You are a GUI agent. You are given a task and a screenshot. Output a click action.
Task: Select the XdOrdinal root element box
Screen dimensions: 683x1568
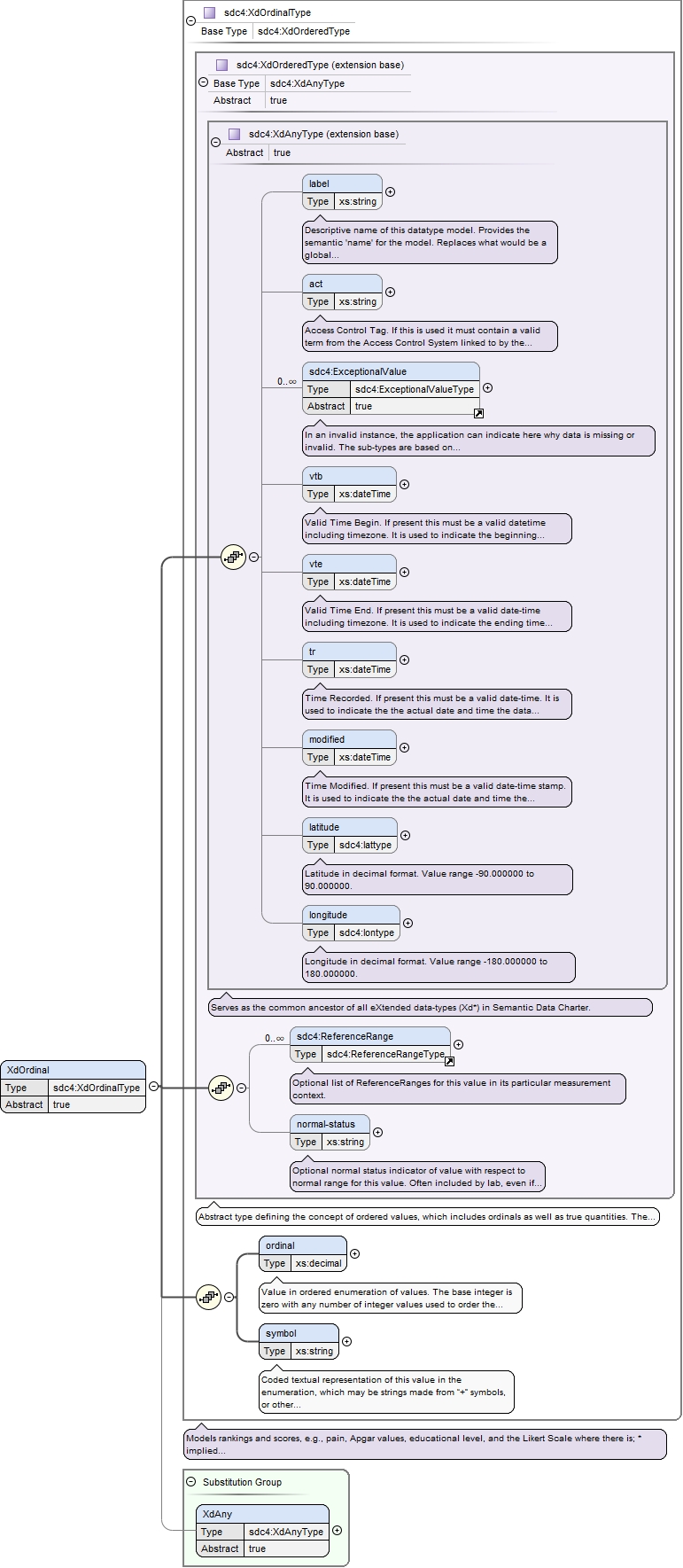point(73,1087)
